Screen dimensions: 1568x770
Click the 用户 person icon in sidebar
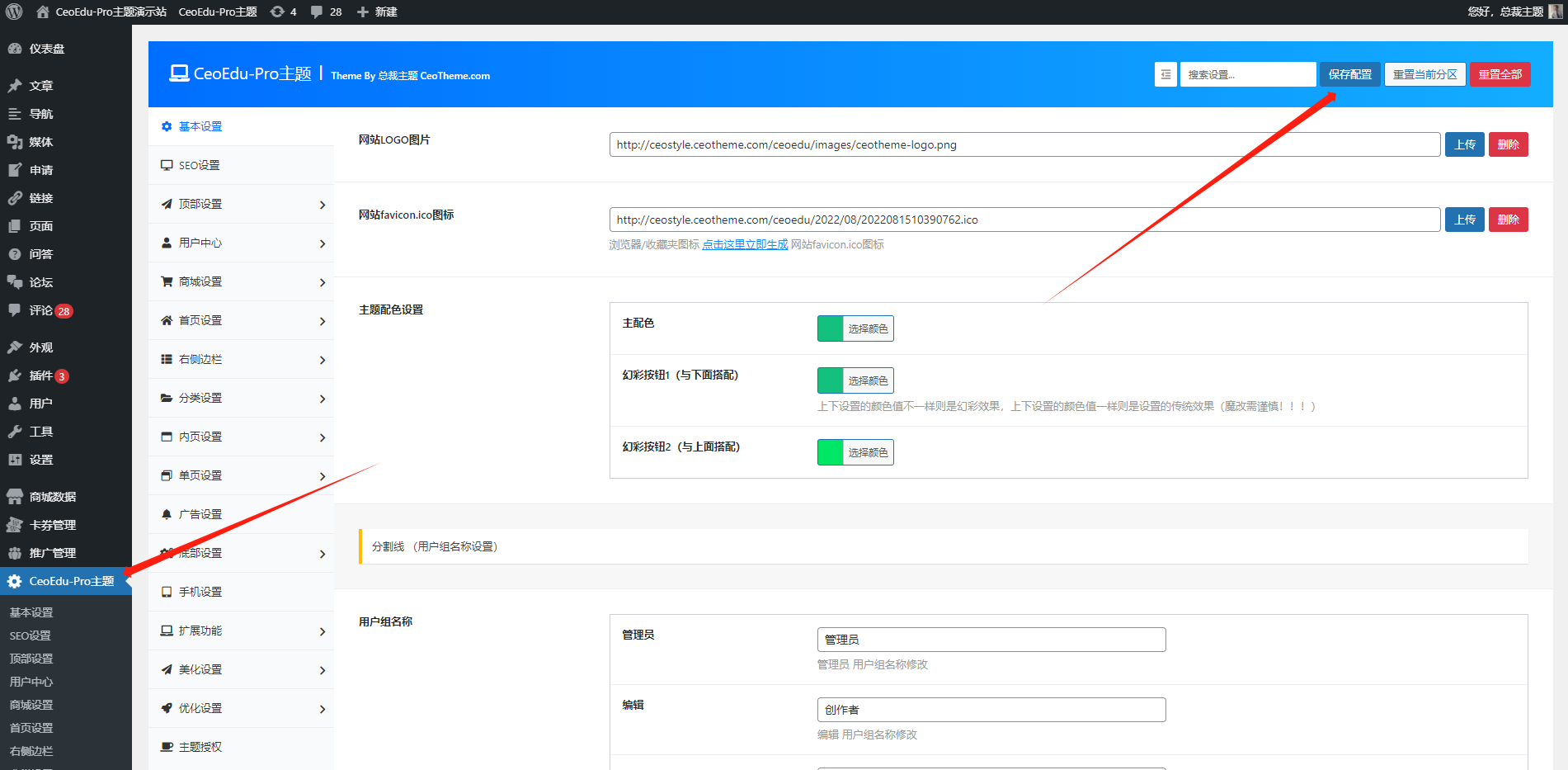15,404
